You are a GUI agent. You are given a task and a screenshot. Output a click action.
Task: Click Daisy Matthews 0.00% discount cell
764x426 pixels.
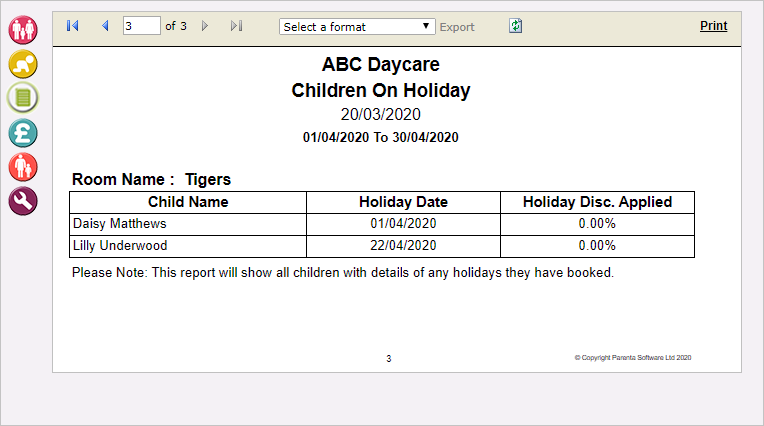pyautogui.click(x=597, y=224)
